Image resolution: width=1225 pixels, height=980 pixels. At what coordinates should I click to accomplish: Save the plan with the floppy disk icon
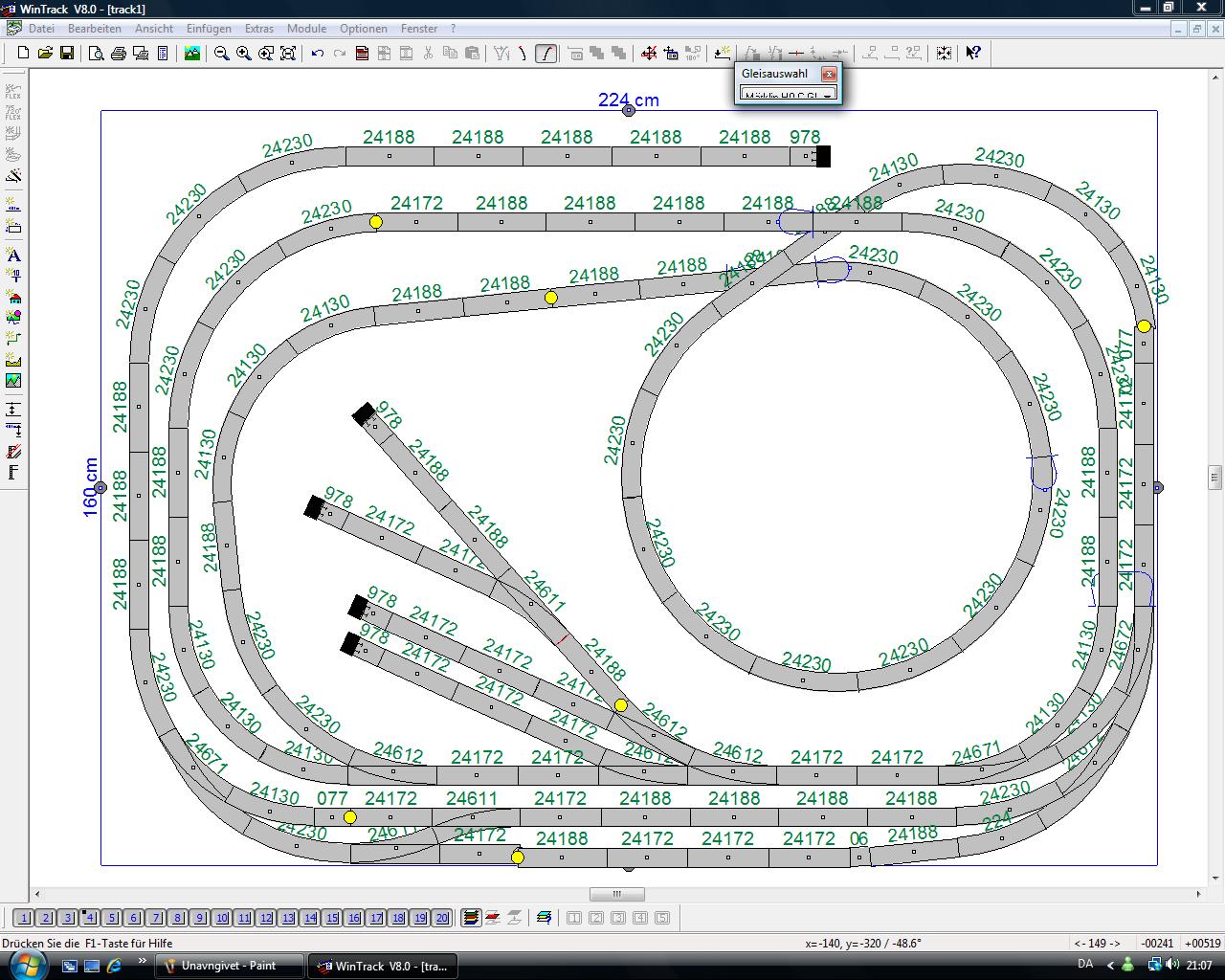tap(67, 54)
